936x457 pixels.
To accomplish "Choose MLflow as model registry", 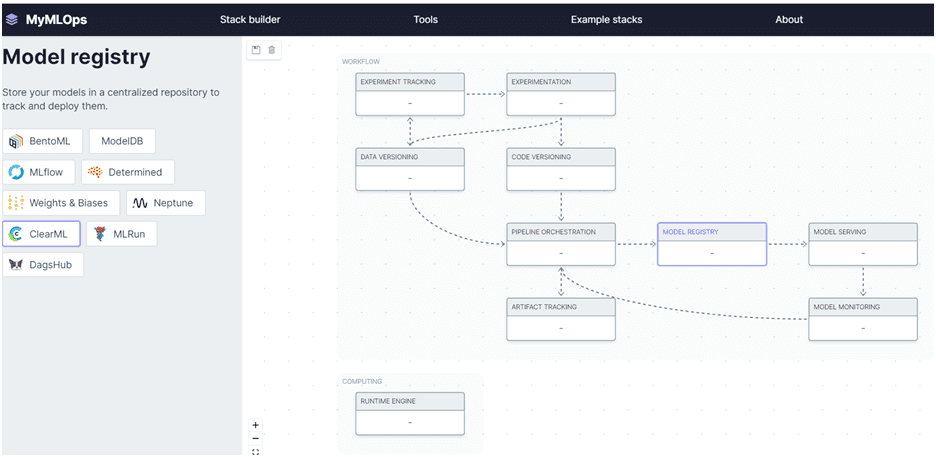I will 38,172.
